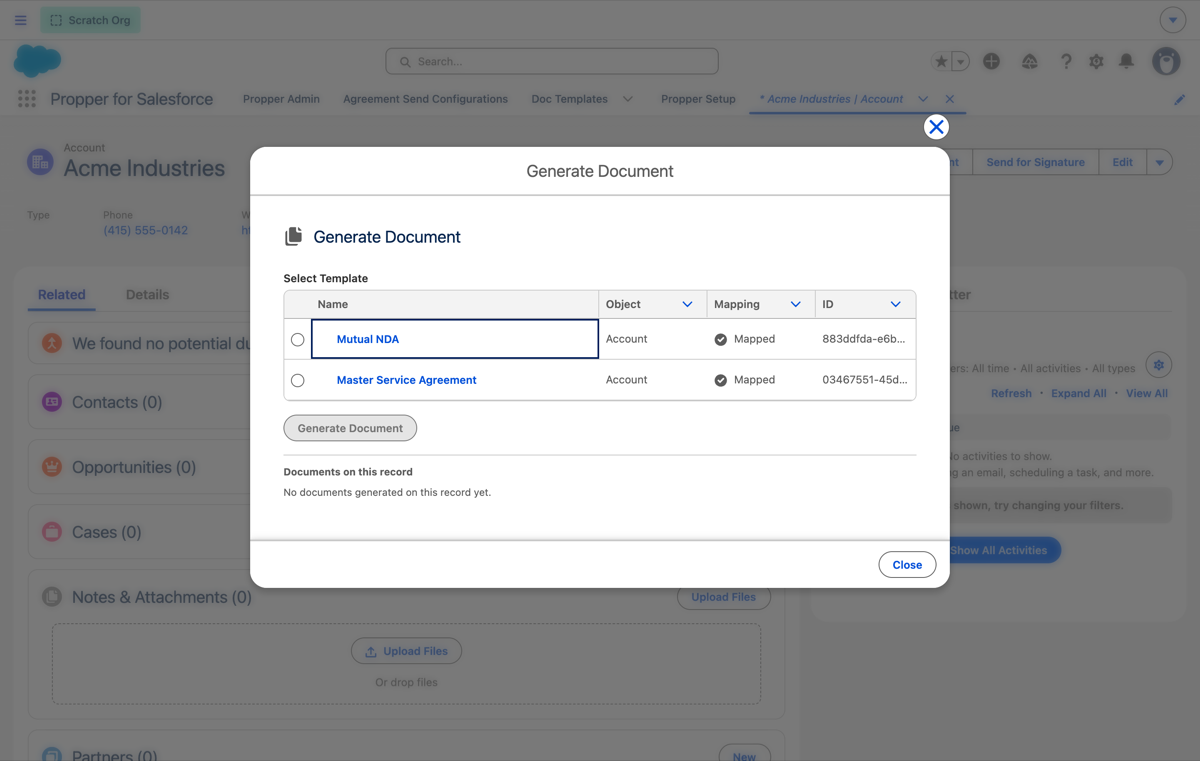Click the Close button in the modal
Screen dimensions: 1200x761
point(907,565)
